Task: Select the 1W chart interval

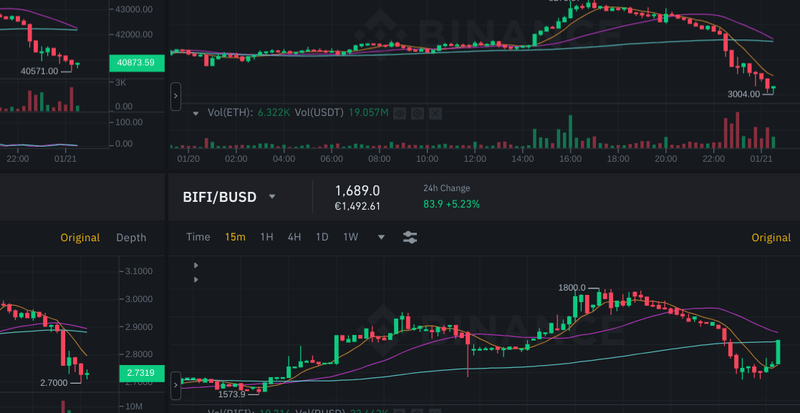Action: (351, 237)
